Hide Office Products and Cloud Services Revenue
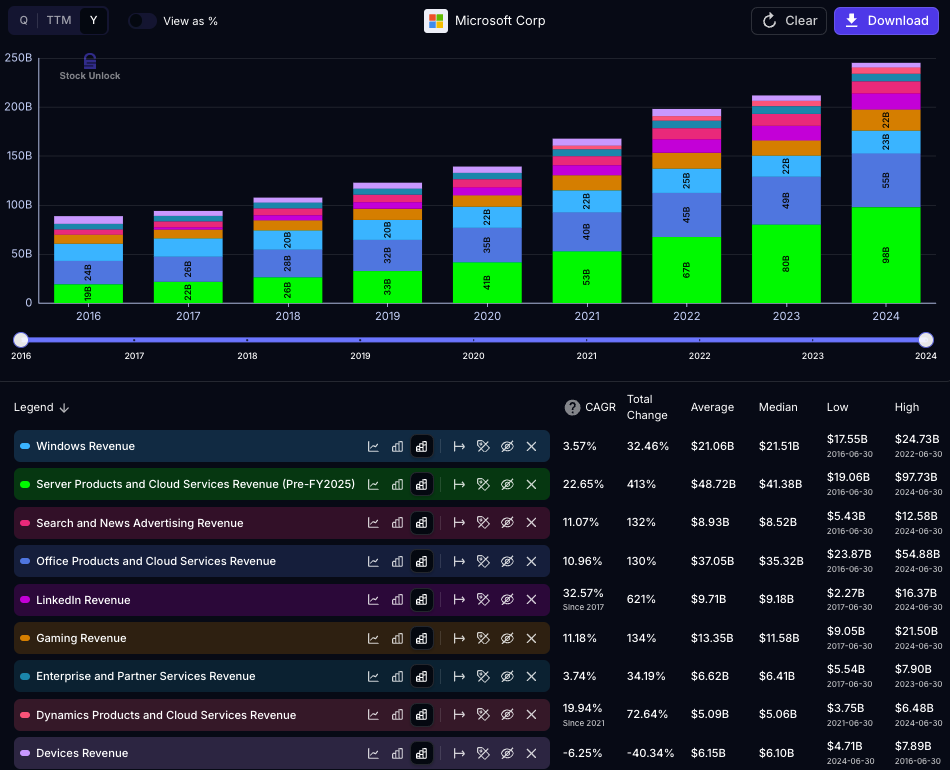 click(x=507, y=562)
